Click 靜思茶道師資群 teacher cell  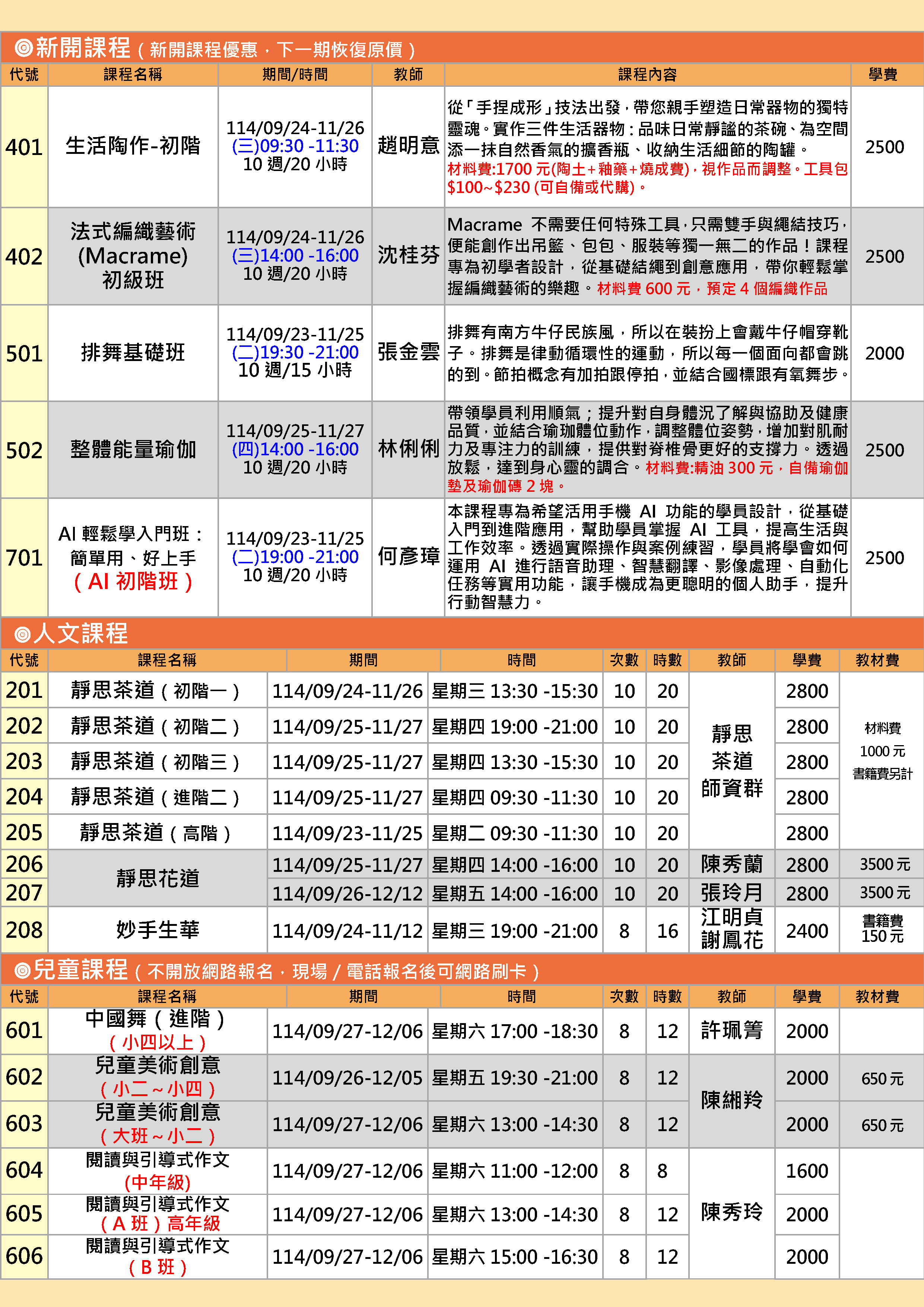tap(732, 761)
